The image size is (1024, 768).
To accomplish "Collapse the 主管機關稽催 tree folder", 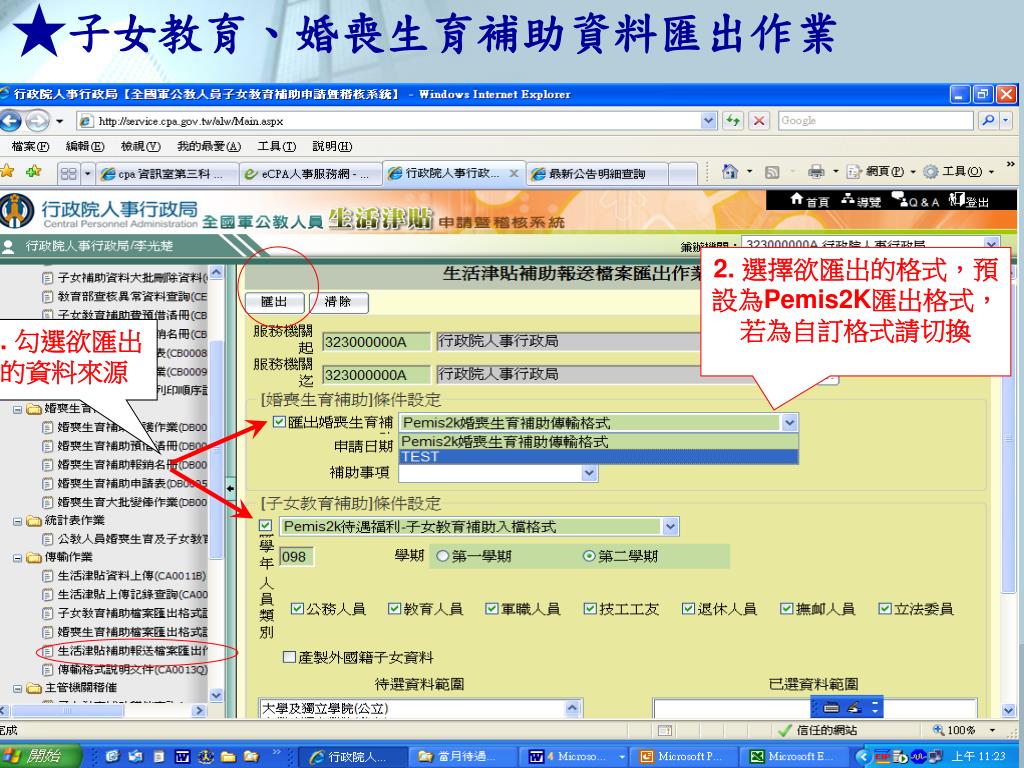I will pyautogui.click(x=18, y=688).
